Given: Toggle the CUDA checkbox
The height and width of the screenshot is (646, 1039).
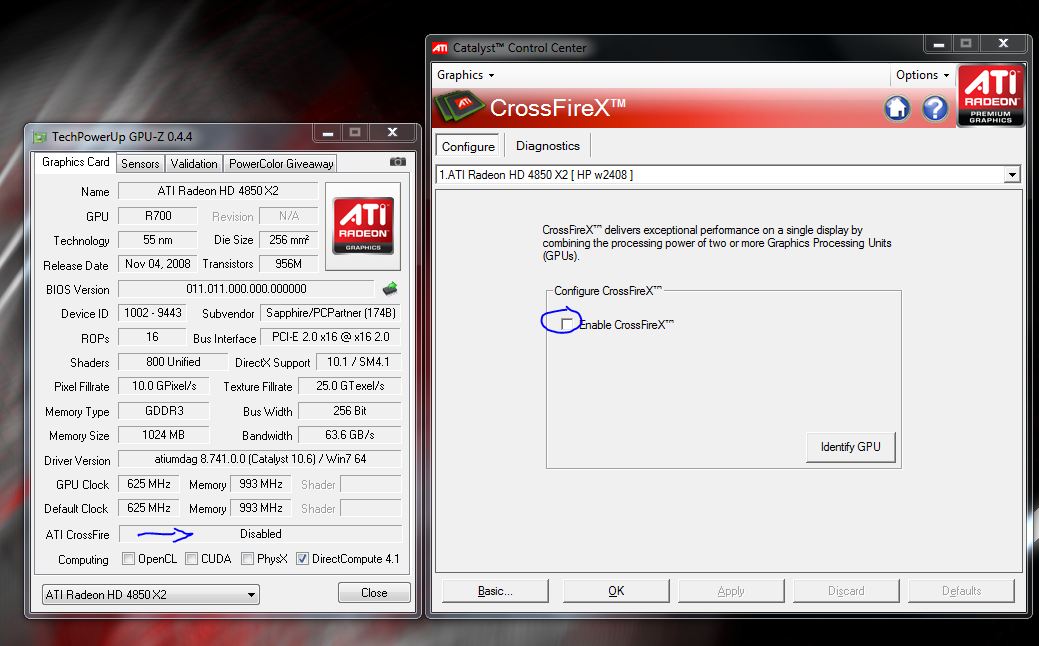Looking at the screenshot, I should click(191, 559).
